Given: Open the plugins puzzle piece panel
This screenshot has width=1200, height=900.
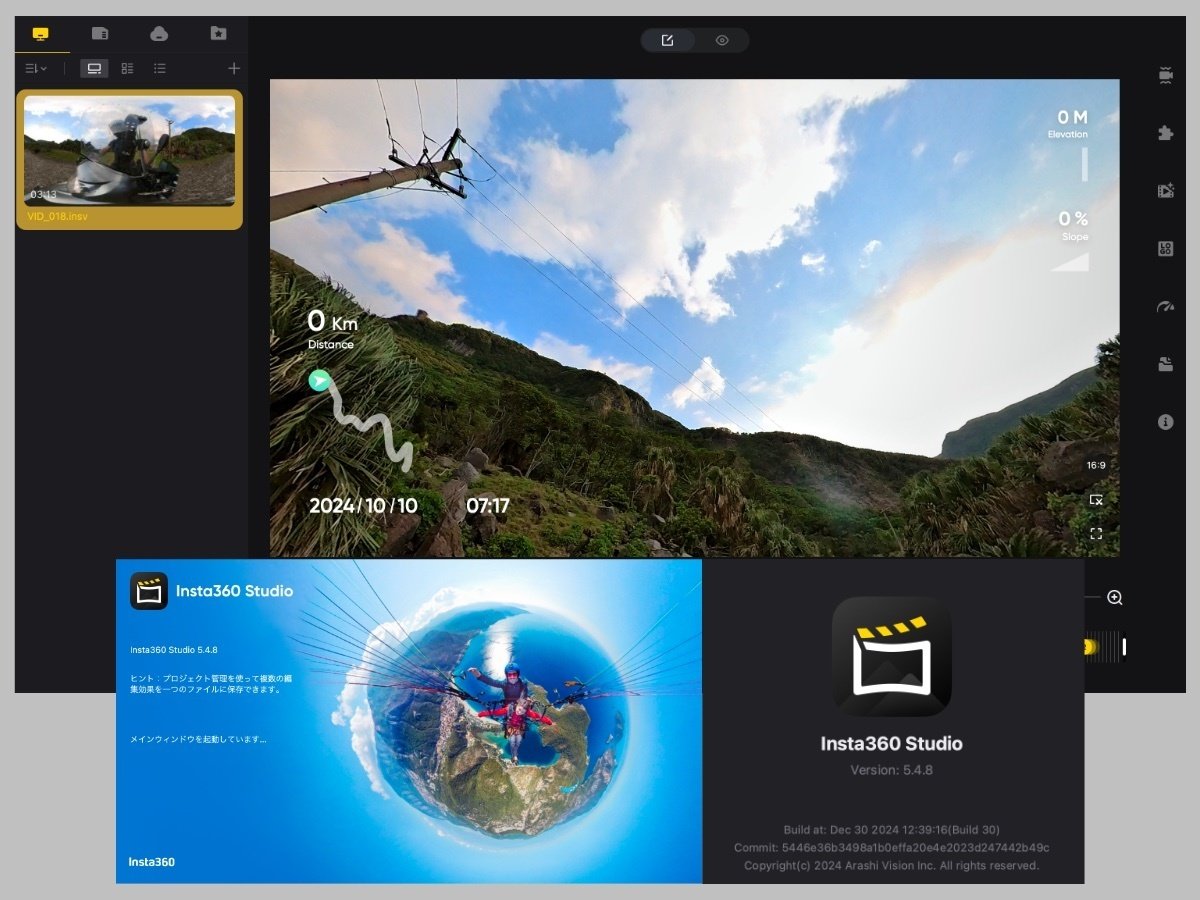Looking at the screenshot, I should coord(1165,133).
